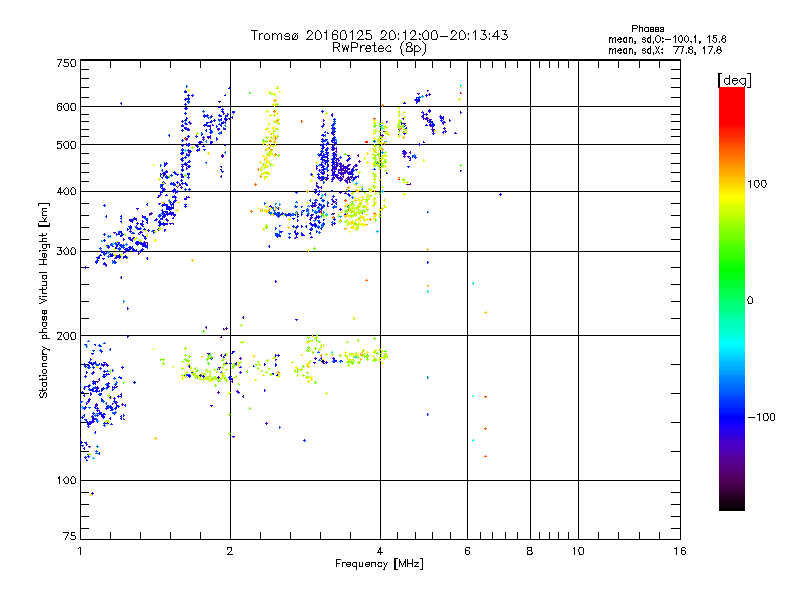
Task: Click the 300 height tick label
Action: pos(66,252)
